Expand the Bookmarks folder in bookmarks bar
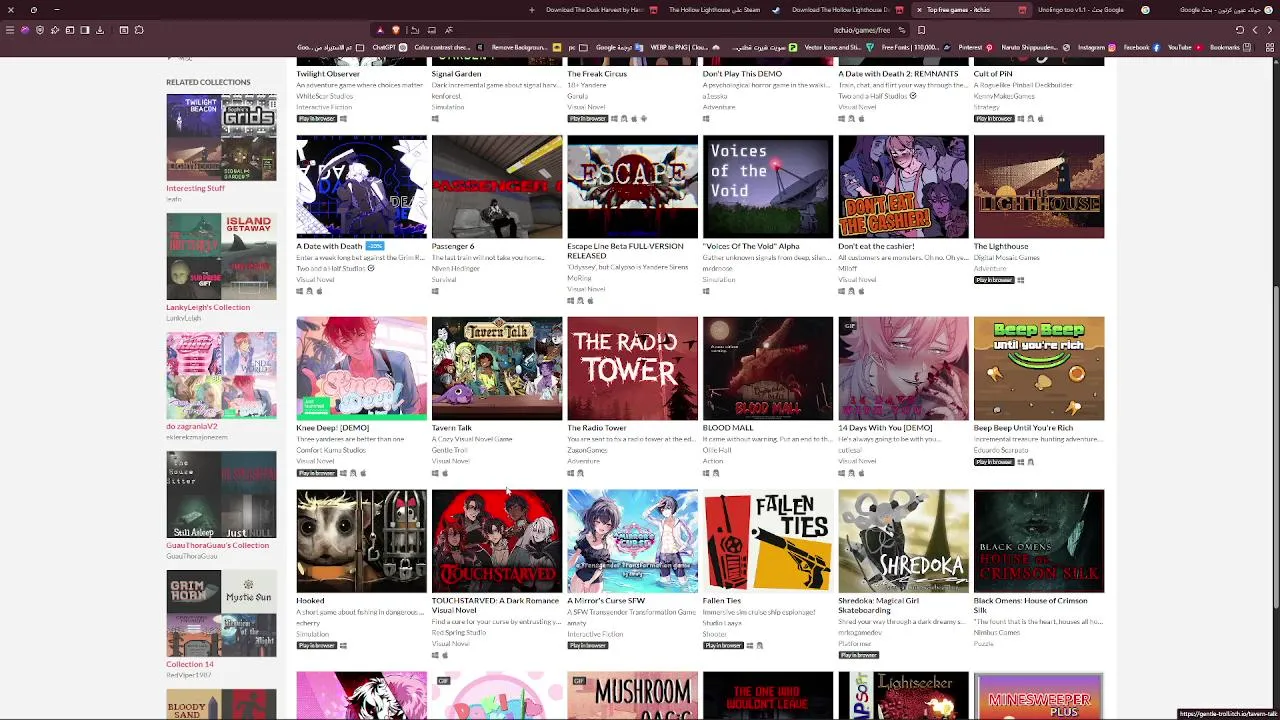Image resolution: width=1280 pixels, height=720 pixels. tap(1230, 47)
